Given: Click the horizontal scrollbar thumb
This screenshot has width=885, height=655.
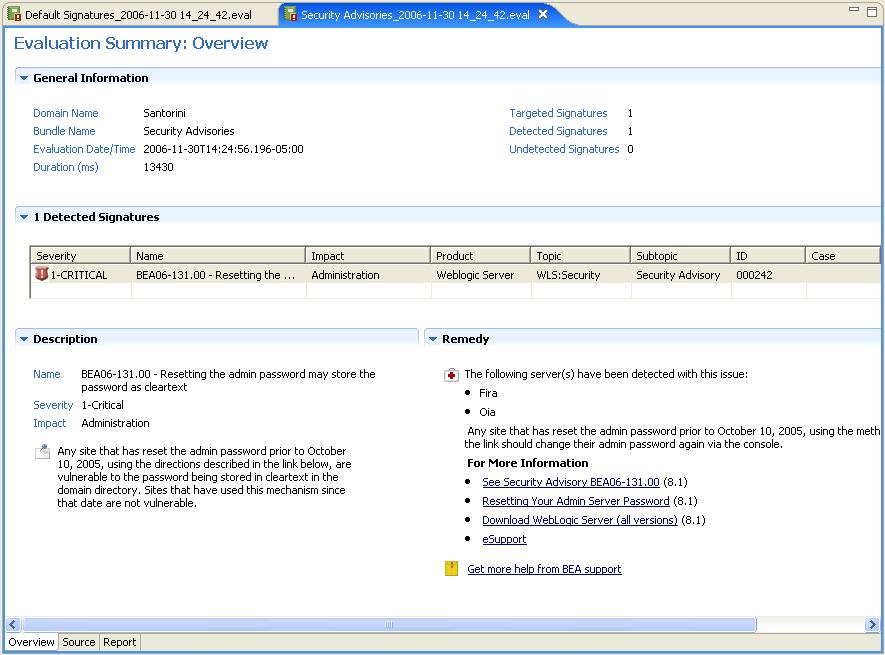Looking at the screenshot, I should tap(389, 625).
